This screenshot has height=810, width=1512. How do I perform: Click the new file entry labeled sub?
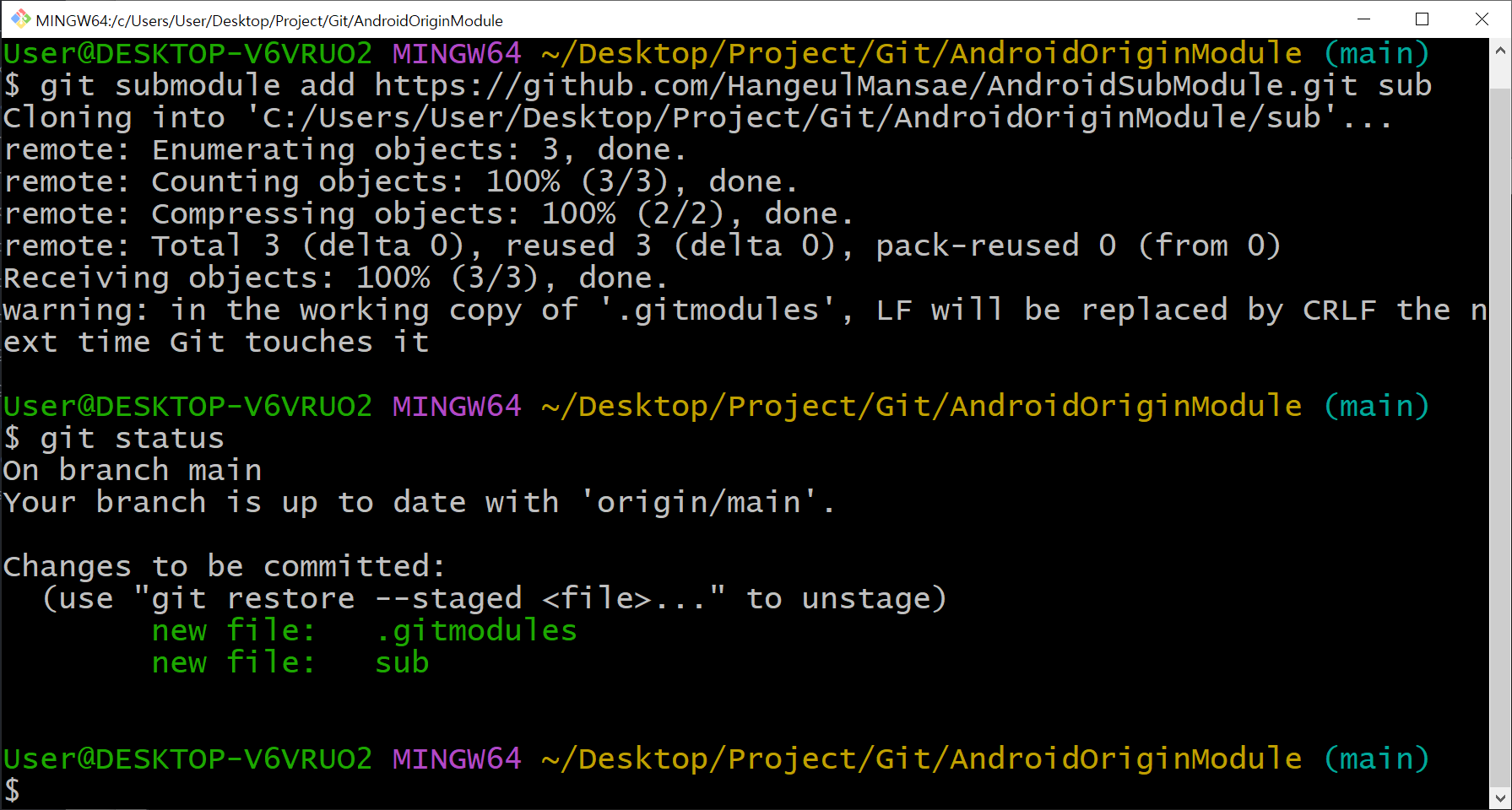pyautogui.click(x=401, y=662)
